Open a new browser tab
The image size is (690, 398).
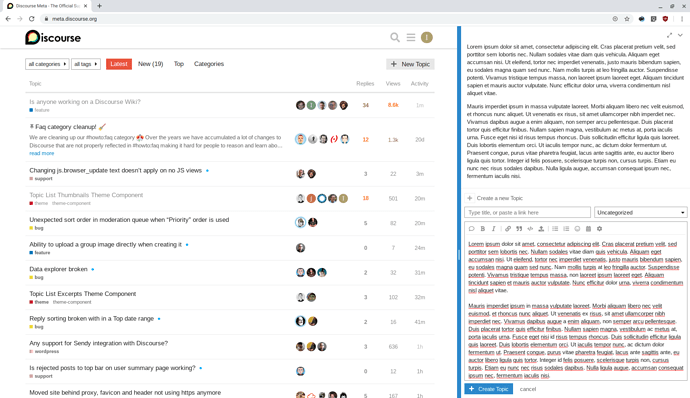click(99, 6)
